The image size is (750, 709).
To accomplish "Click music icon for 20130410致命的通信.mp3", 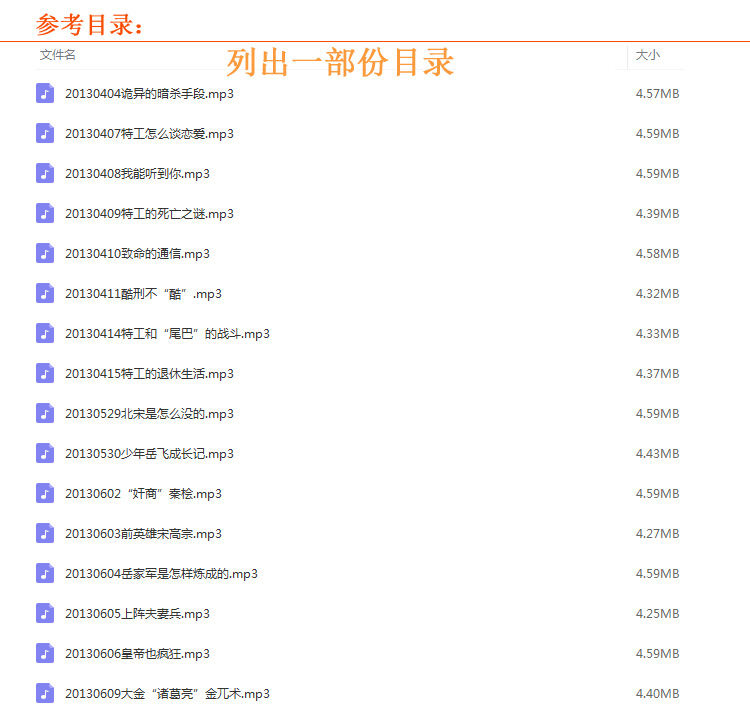I will click(x=45, y=253).
